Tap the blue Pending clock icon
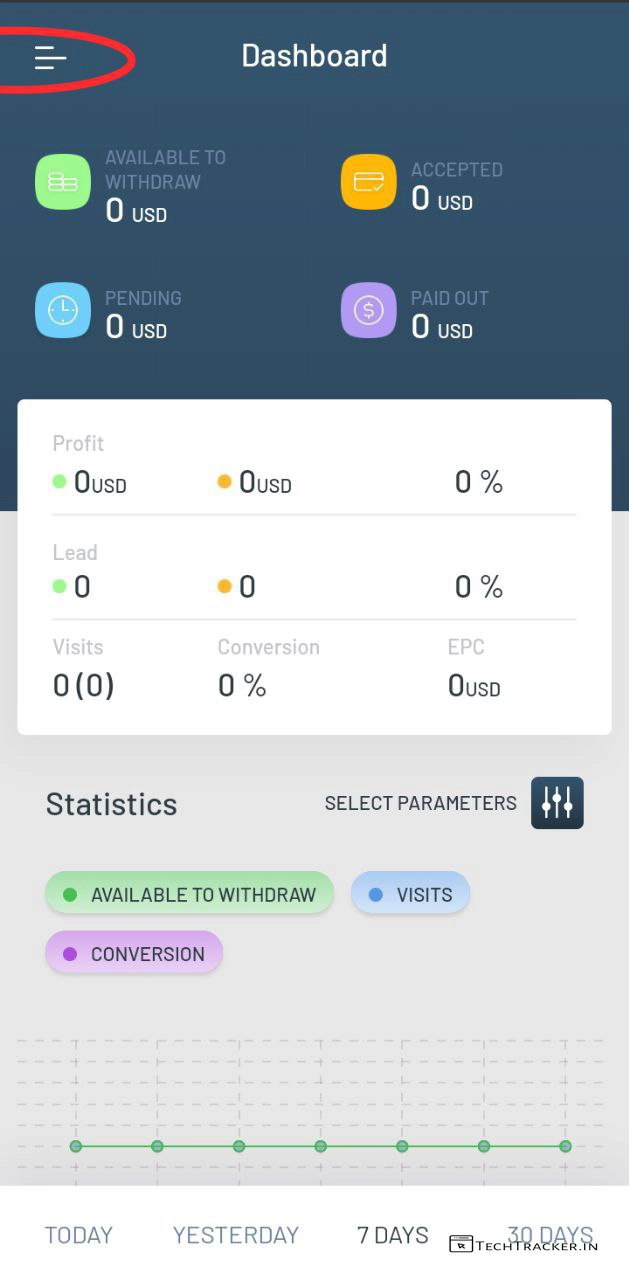629x1280 pixels. click(x=63, y=310)
